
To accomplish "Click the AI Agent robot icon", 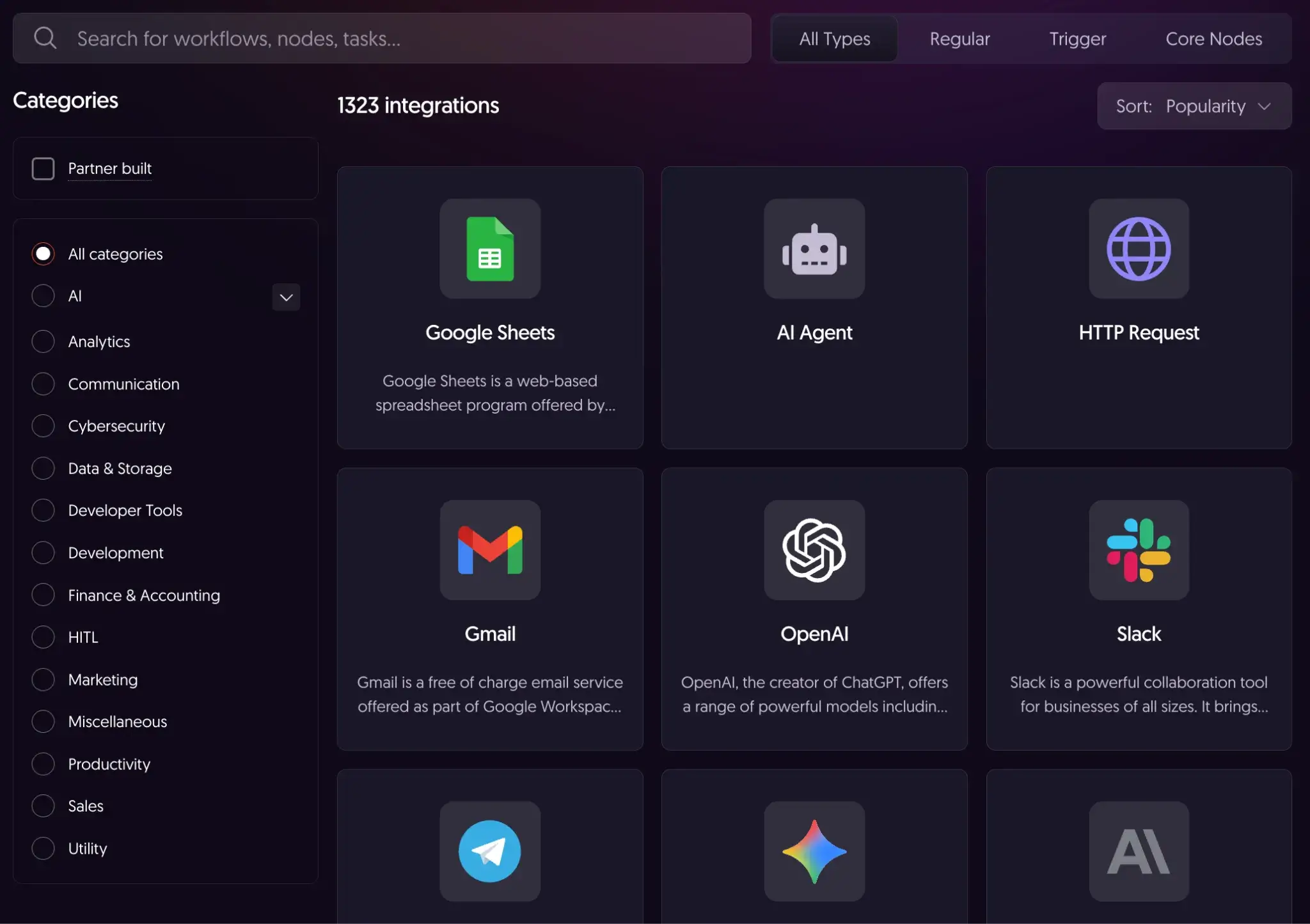I will click(x=814, y=249).
